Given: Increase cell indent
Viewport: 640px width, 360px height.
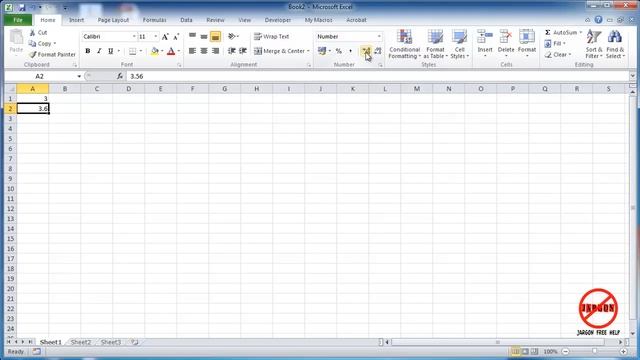Looking at the screenshot, I should click(243, 51).
